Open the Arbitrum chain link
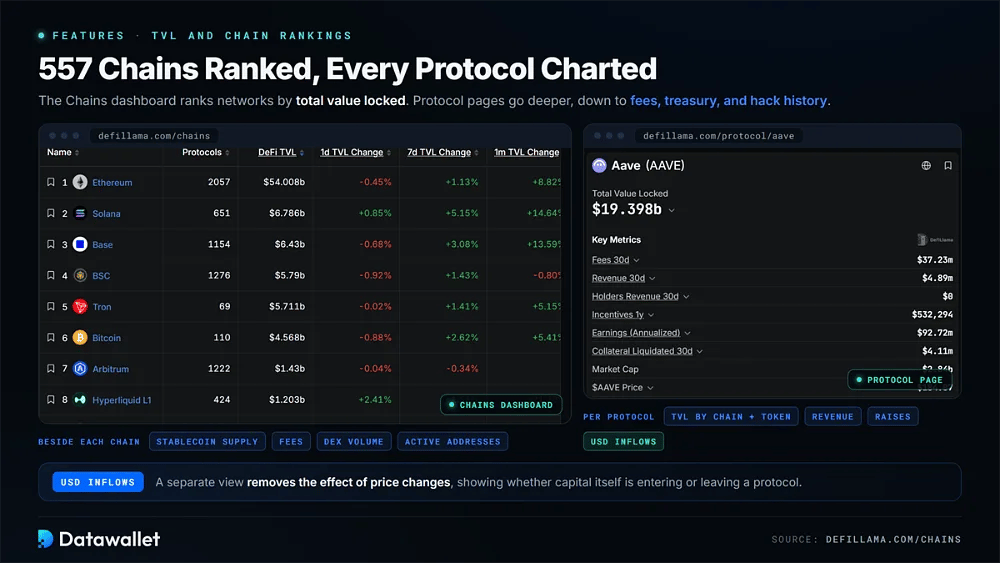Screen dimensions: 1000x563 (x=110, y=369)
